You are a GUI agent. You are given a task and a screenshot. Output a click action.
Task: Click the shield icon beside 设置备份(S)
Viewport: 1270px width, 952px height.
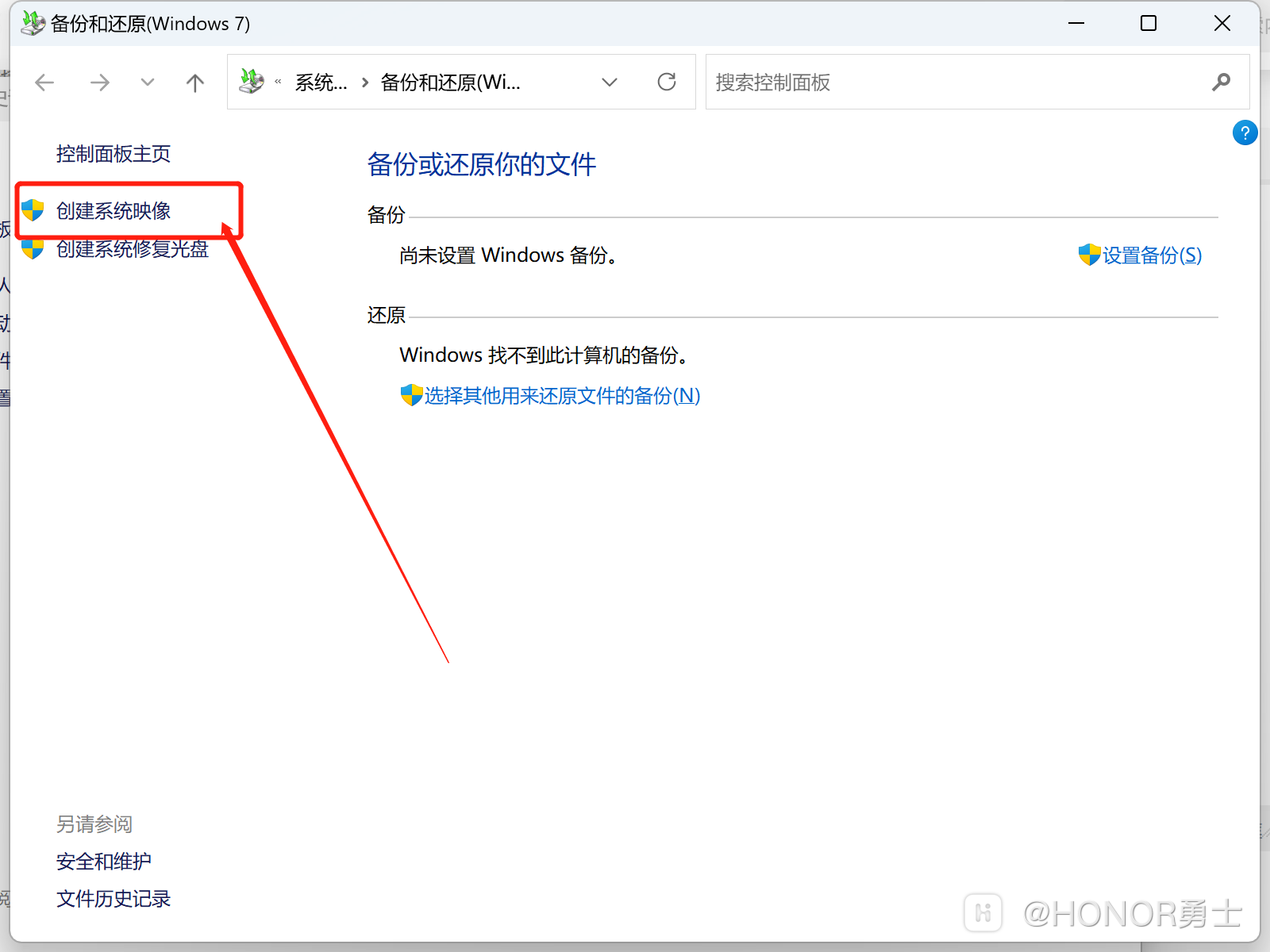tap(1089, 255)
